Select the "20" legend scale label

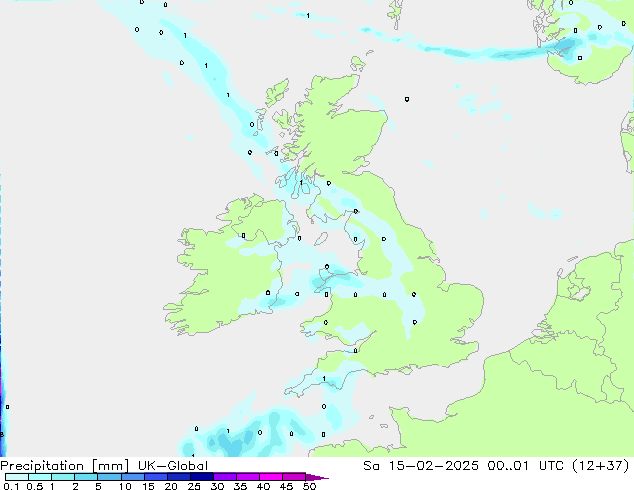(171, 486)
